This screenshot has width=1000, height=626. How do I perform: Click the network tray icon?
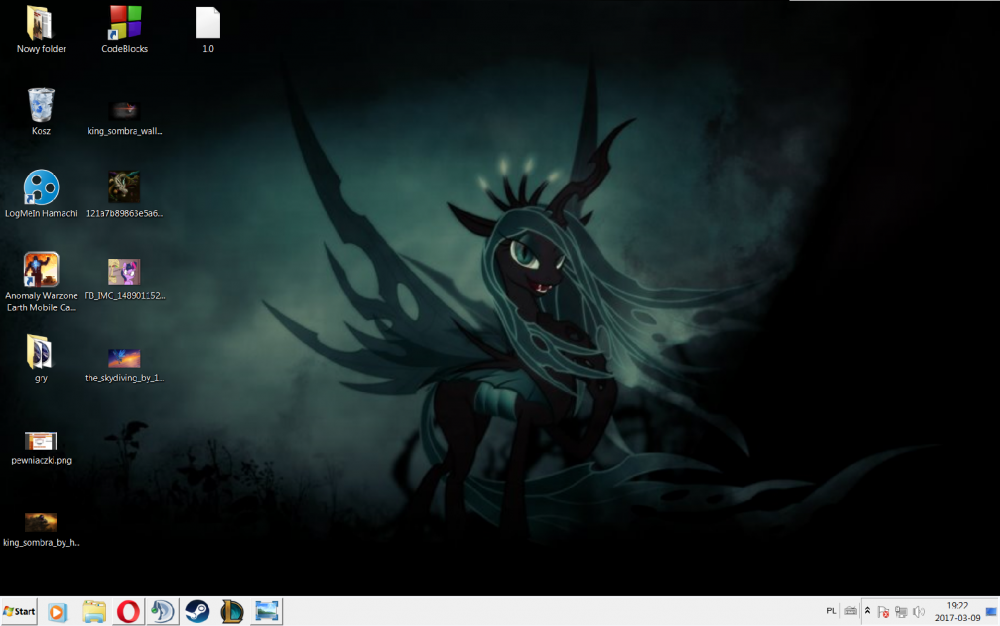pos(900,611)
